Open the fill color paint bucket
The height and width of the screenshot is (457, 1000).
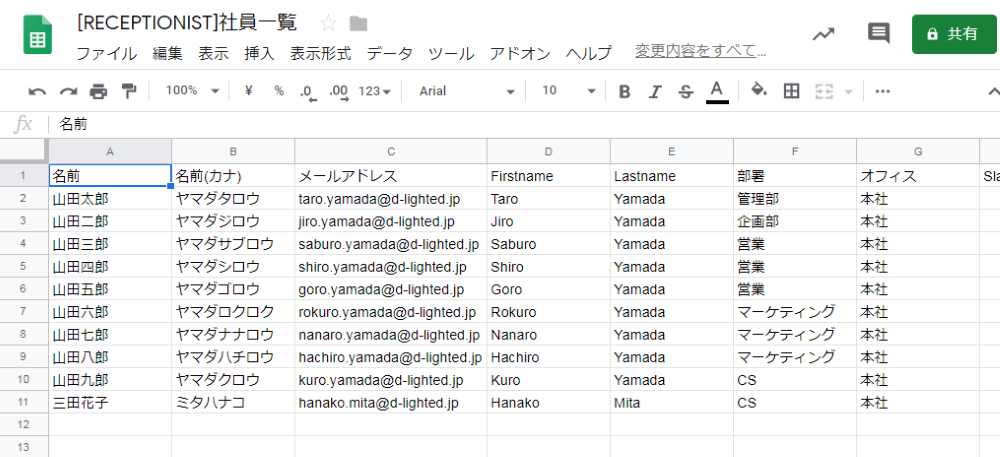coord(759,91)
